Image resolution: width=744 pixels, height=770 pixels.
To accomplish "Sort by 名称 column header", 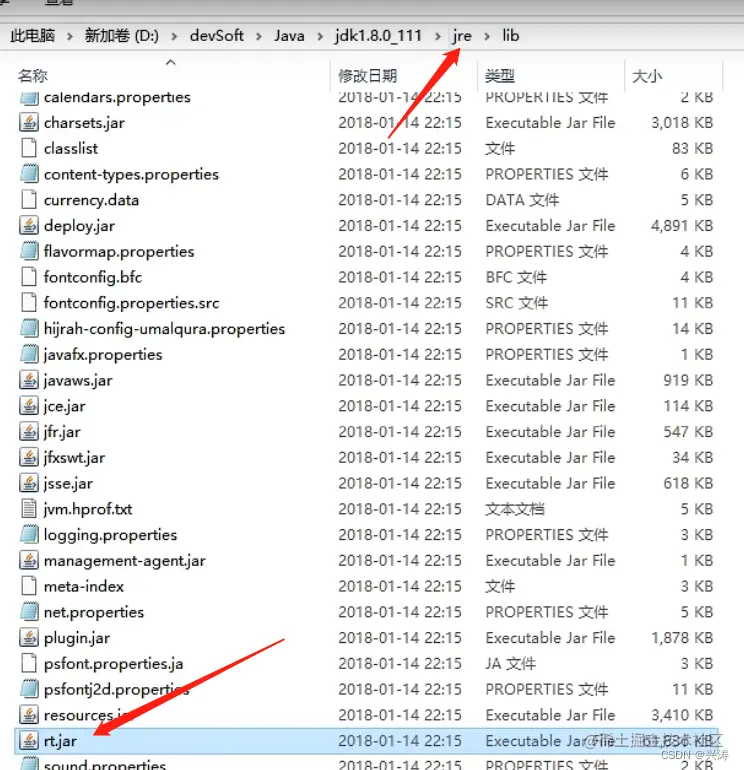I will pos(32,76).
